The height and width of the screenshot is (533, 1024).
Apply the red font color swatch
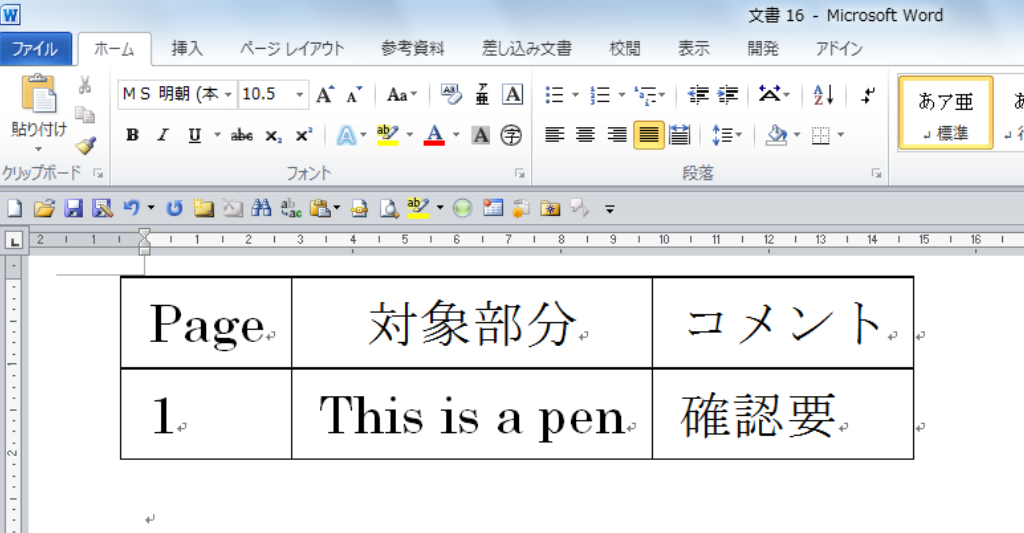434,135
